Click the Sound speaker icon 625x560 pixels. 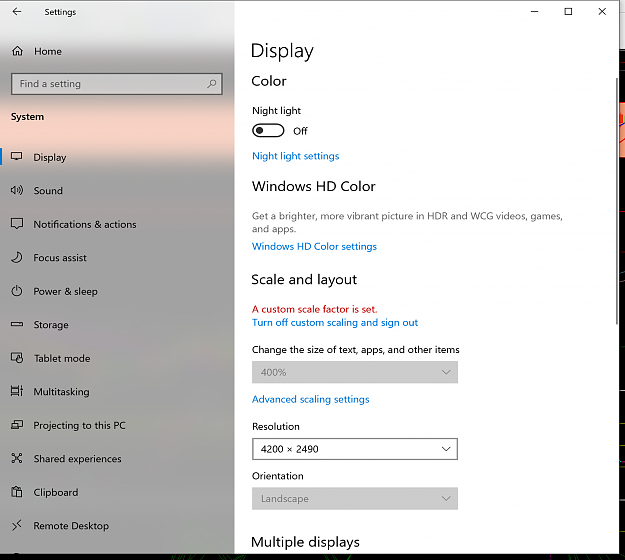click(17, 190)
